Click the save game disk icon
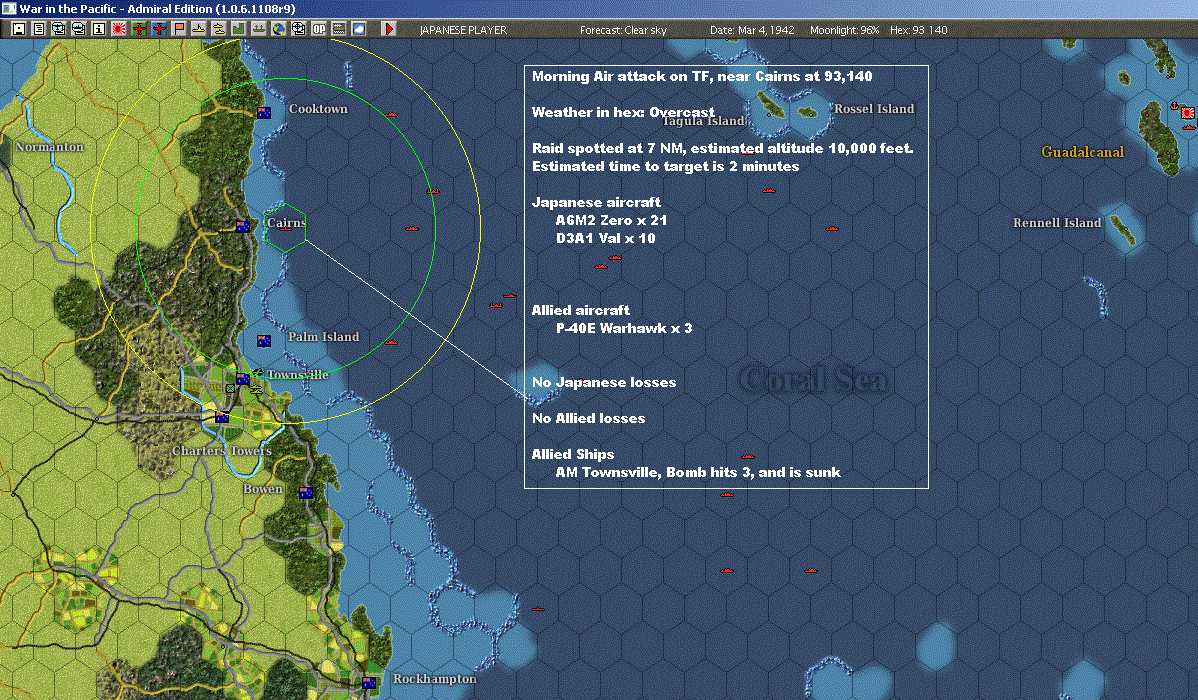The image size is (1198, 700). point(19,29)
